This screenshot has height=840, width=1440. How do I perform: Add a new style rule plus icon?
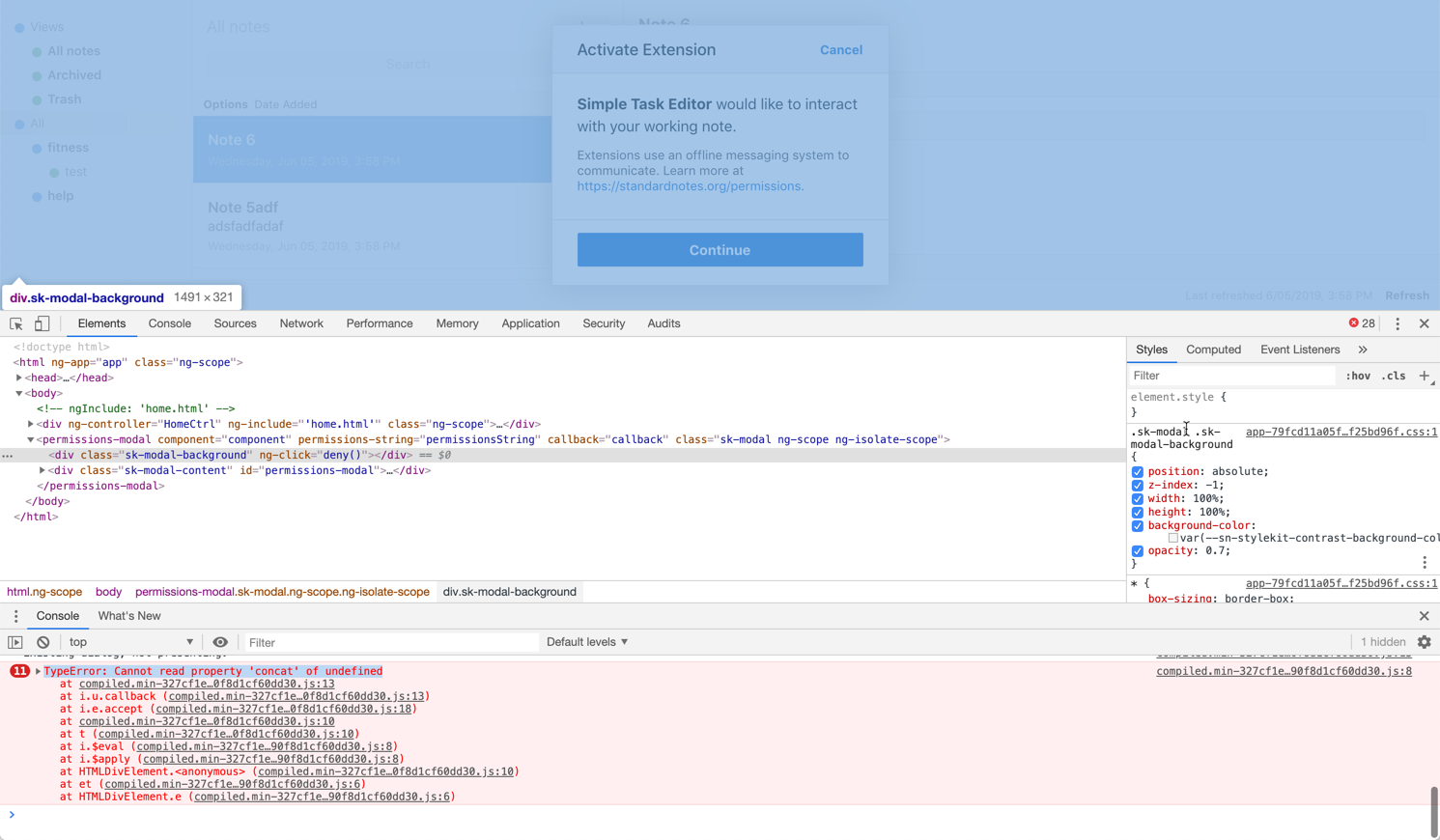point(1425,376)
